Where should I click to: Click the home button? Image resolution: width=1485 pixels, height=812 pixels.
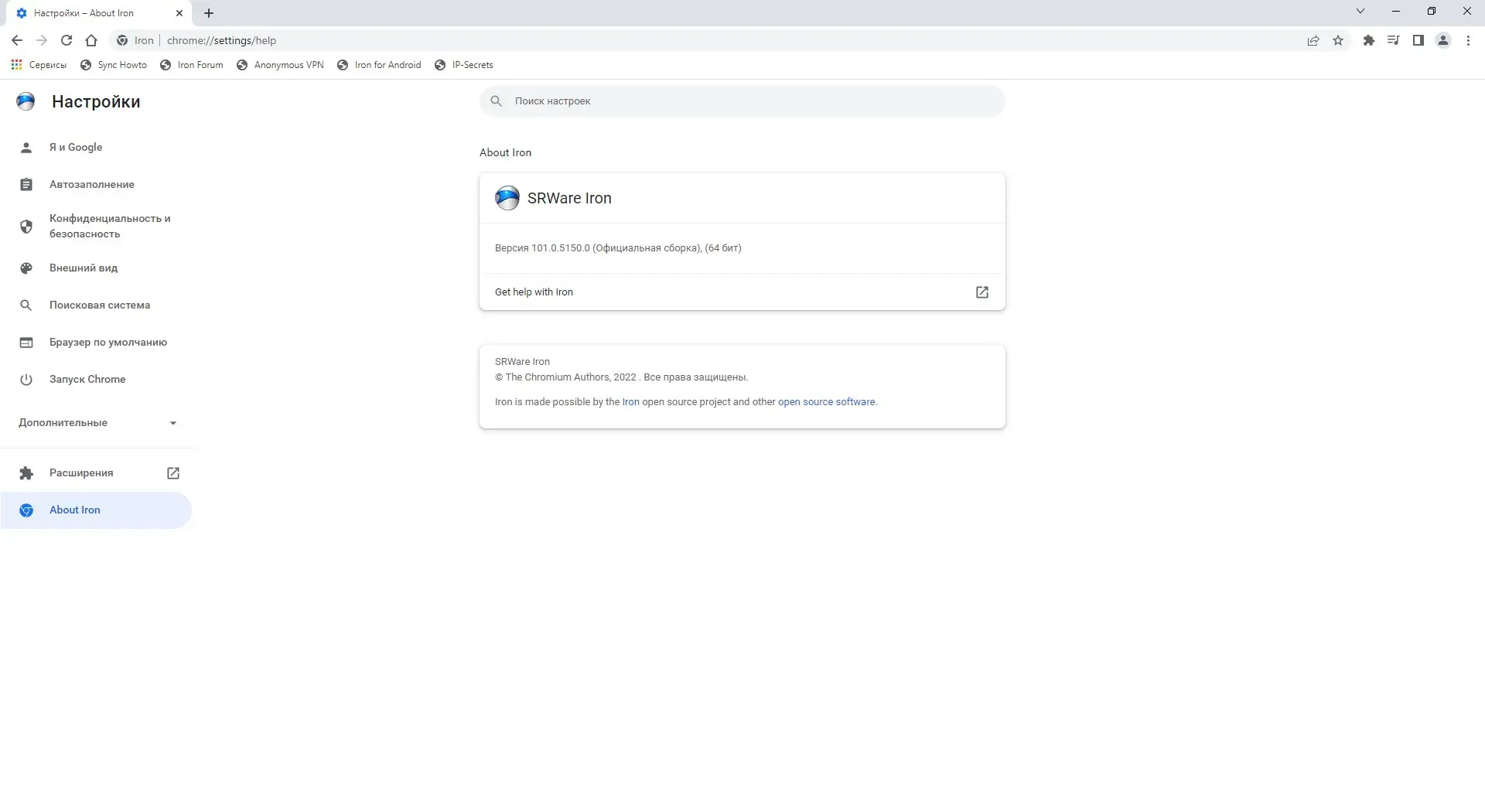pyautogui.click(x=91, y=40)
